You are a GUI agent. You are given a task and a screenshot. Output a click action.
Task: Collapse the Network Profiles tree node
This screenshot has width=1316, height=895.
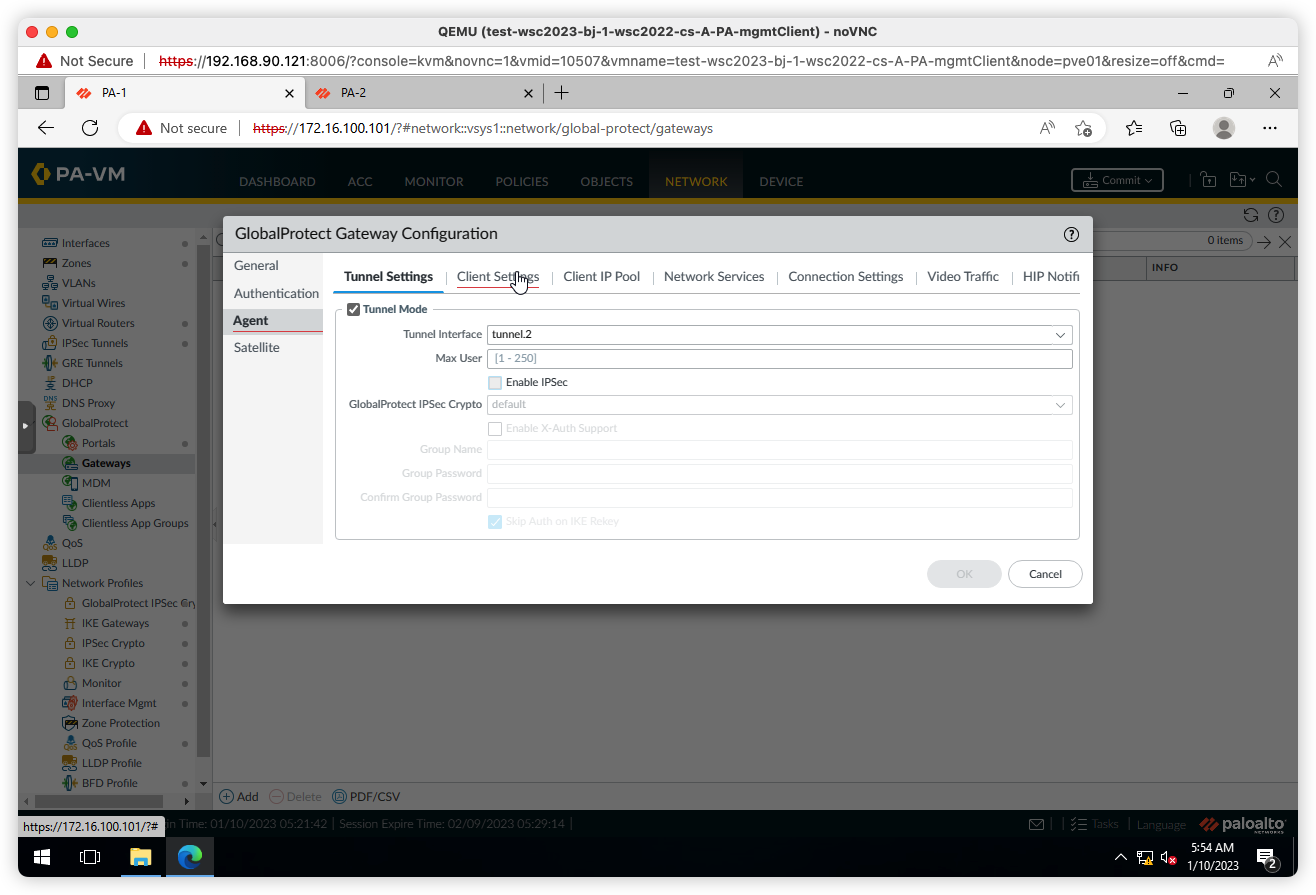tap(30, 583)
